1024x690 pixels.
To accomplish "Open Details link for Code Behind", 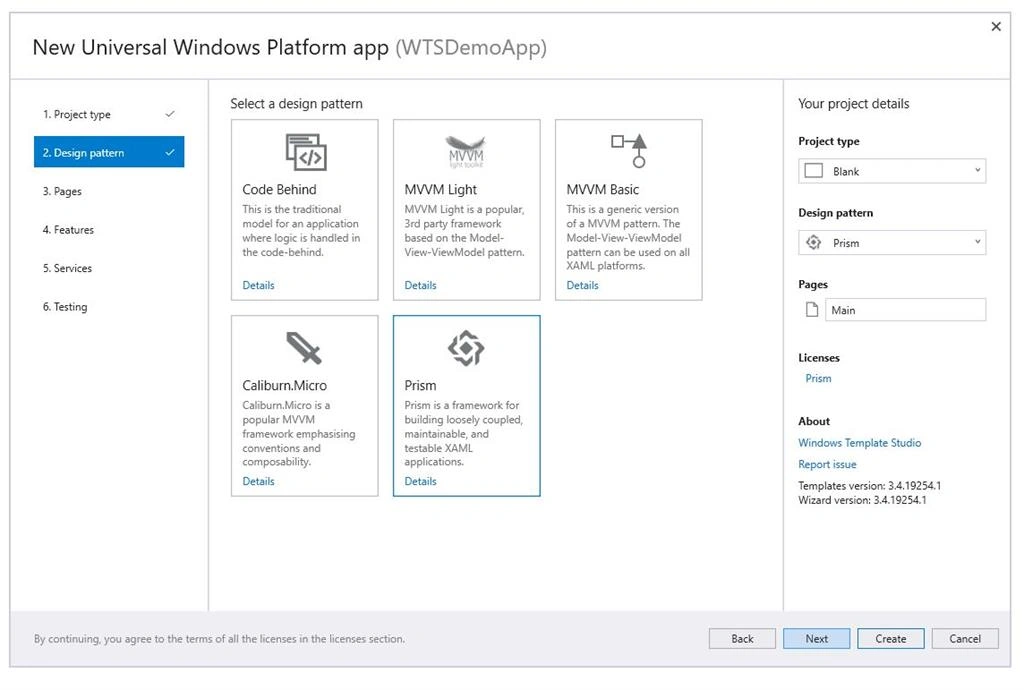I will click(x=258, y=285).
